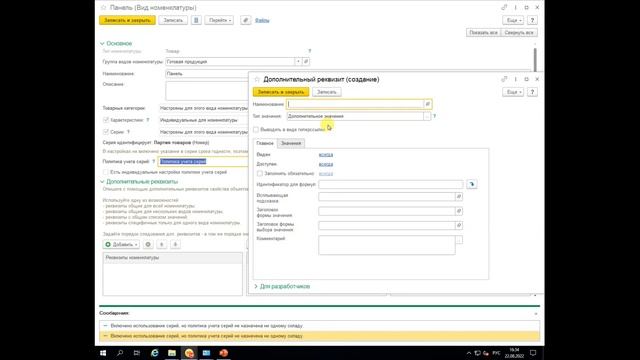Screen dimensions: 640x360
Task: Toggle Есть индивидуальные настройки политики учета серий
Action: coord(106,172)
